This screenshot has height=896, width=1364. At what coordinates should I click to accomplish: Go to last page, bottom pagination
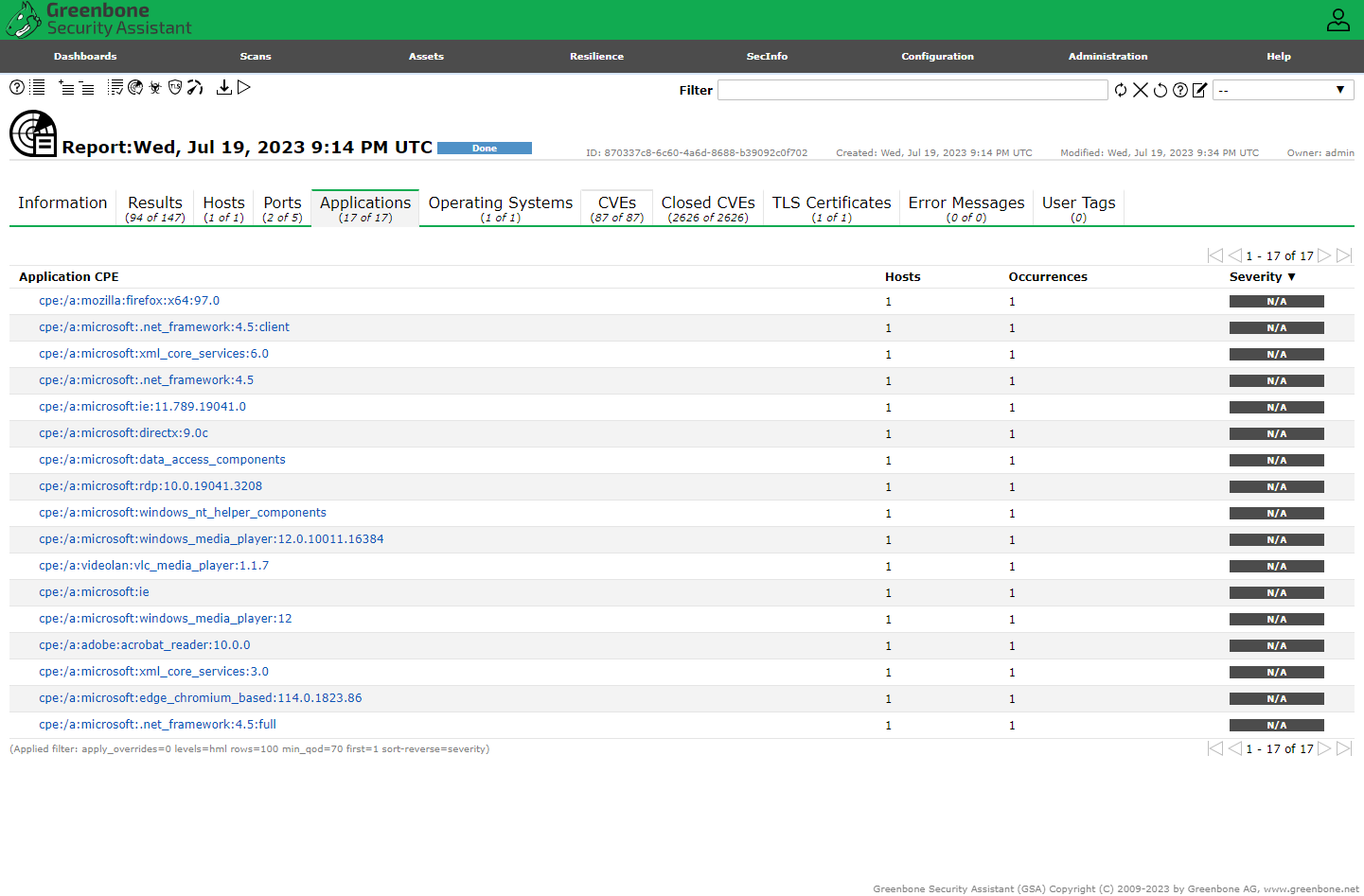1344,748
